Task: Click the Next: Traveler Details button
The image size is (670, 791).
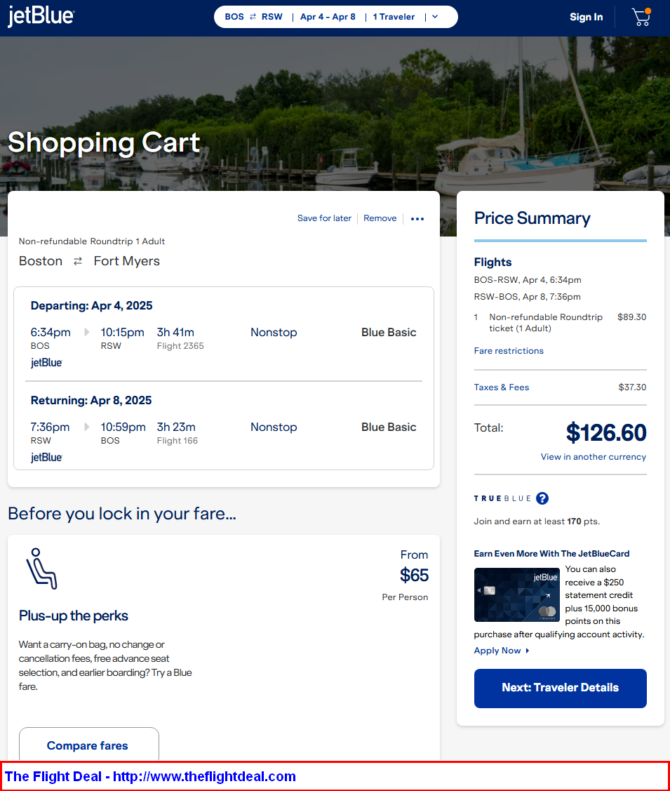Action: pos(560,688)
